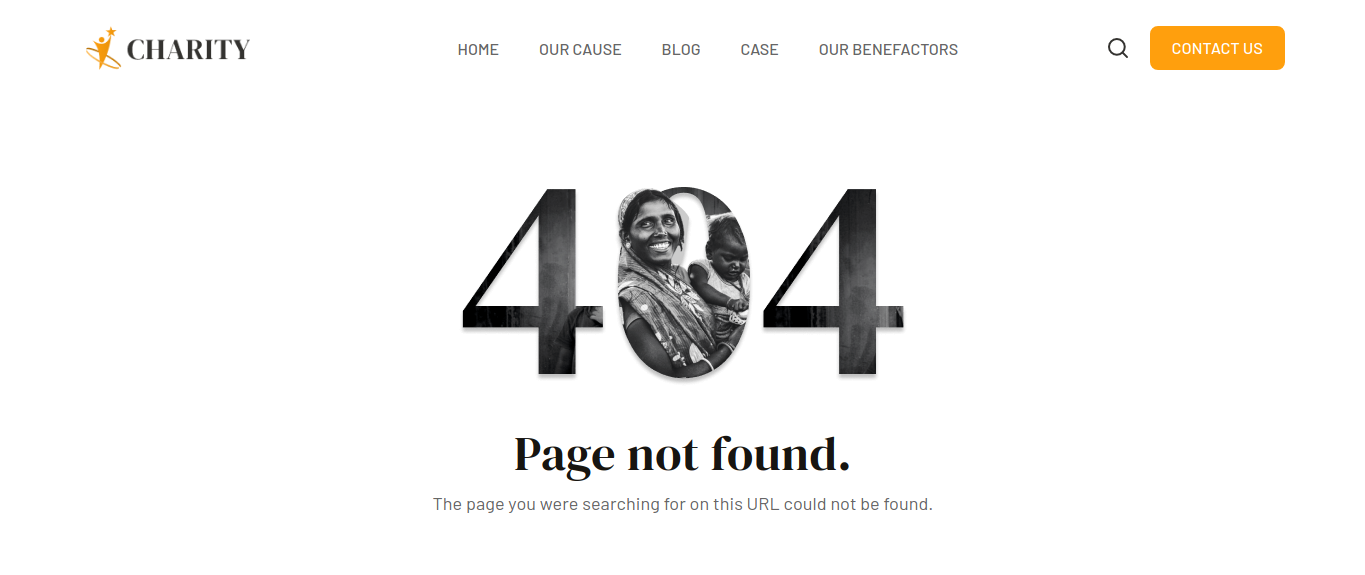Select BLOG in the navigation bar

[681, 49]
